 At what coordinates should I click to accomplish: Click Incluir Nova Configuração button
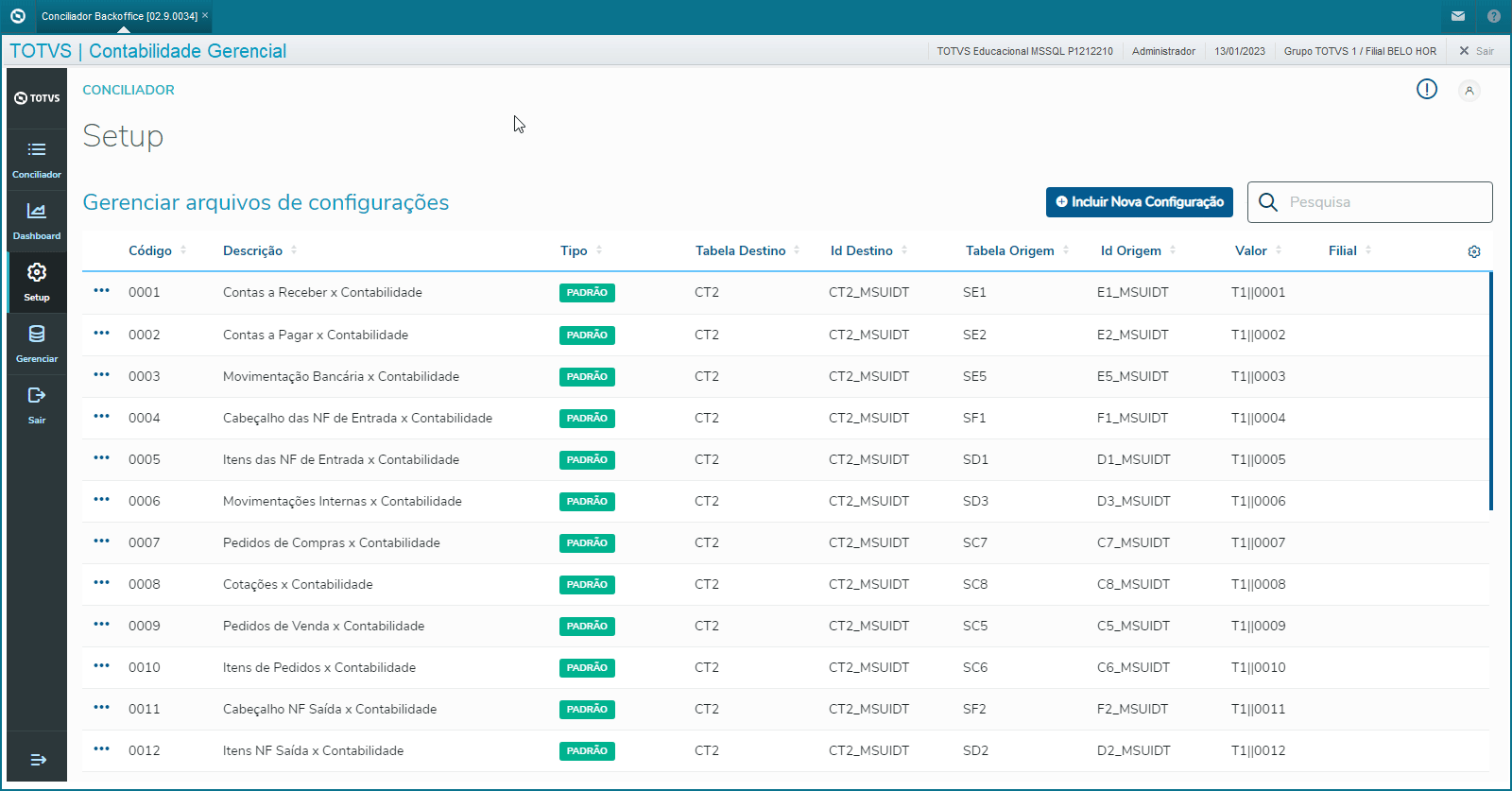pyautogui.click(x=1140, y=202)
